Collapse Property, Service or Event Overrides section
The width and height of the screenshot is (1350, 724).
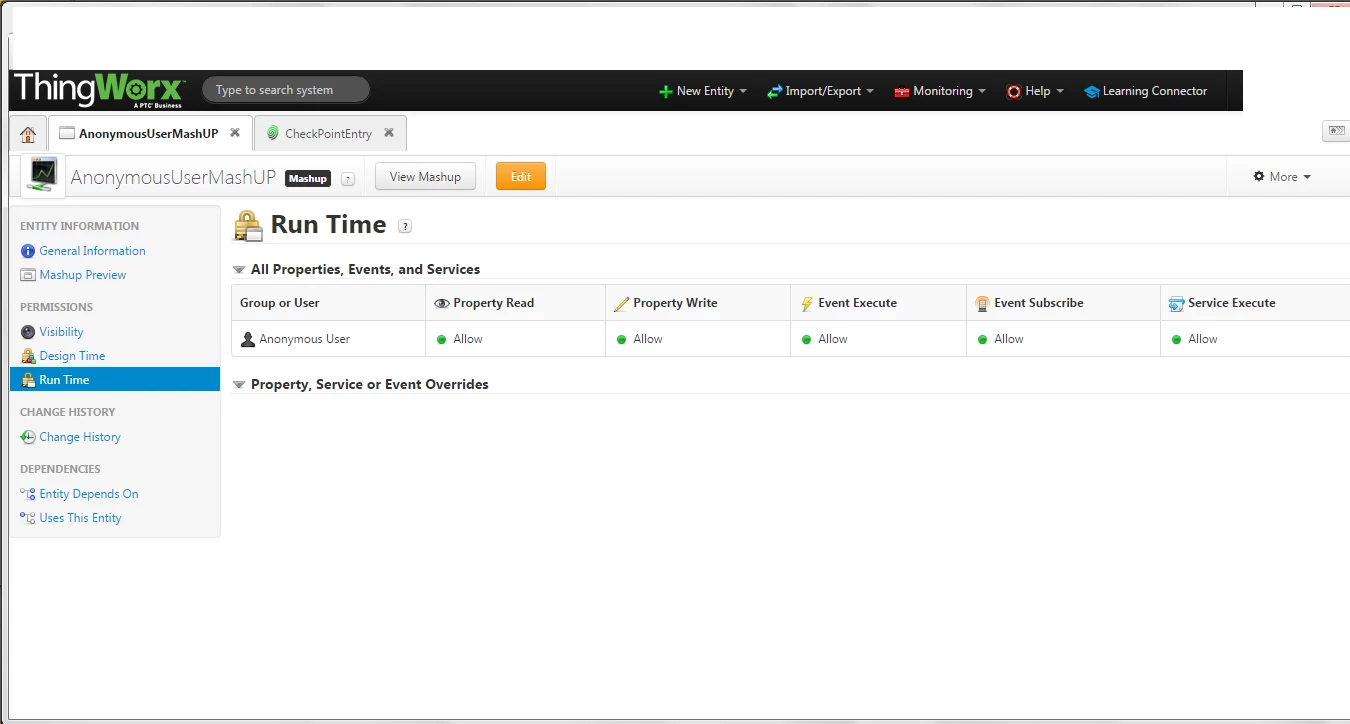pos(239,385)
